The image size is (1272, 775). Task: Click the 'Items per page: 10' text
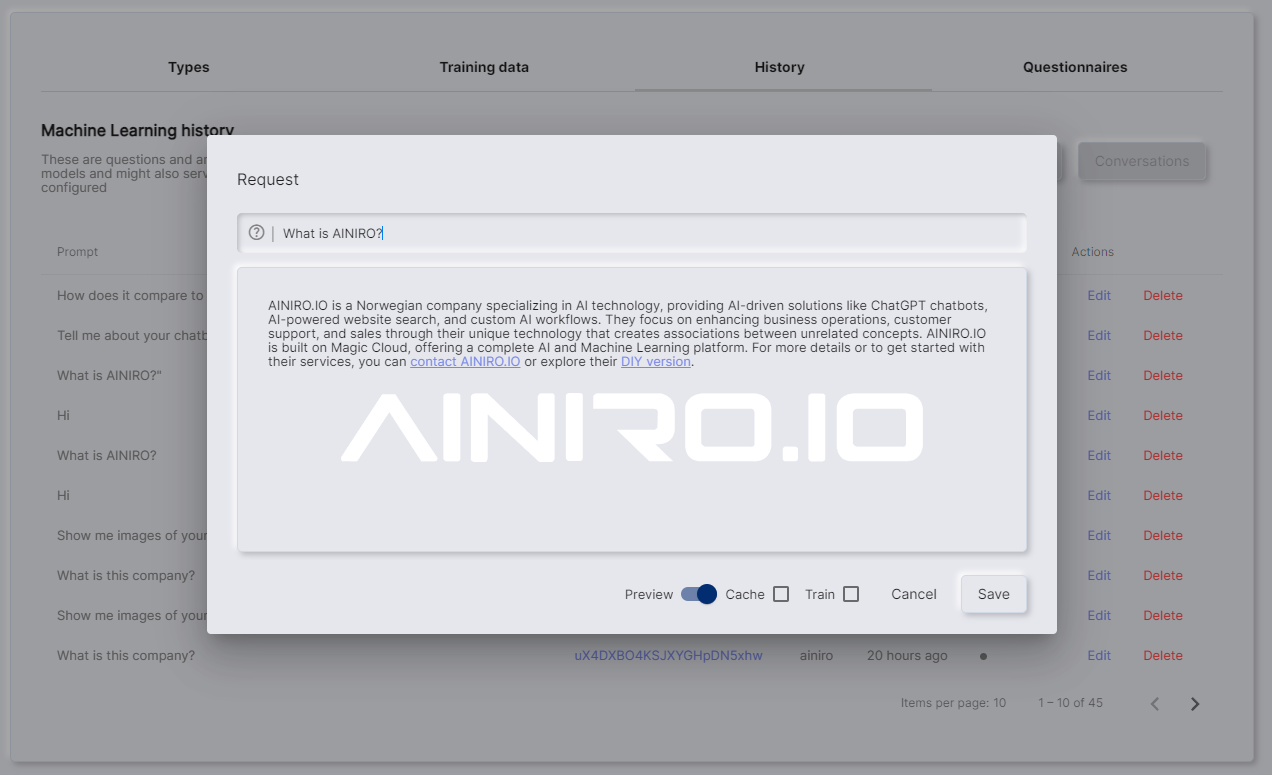(x=953, y=703)
